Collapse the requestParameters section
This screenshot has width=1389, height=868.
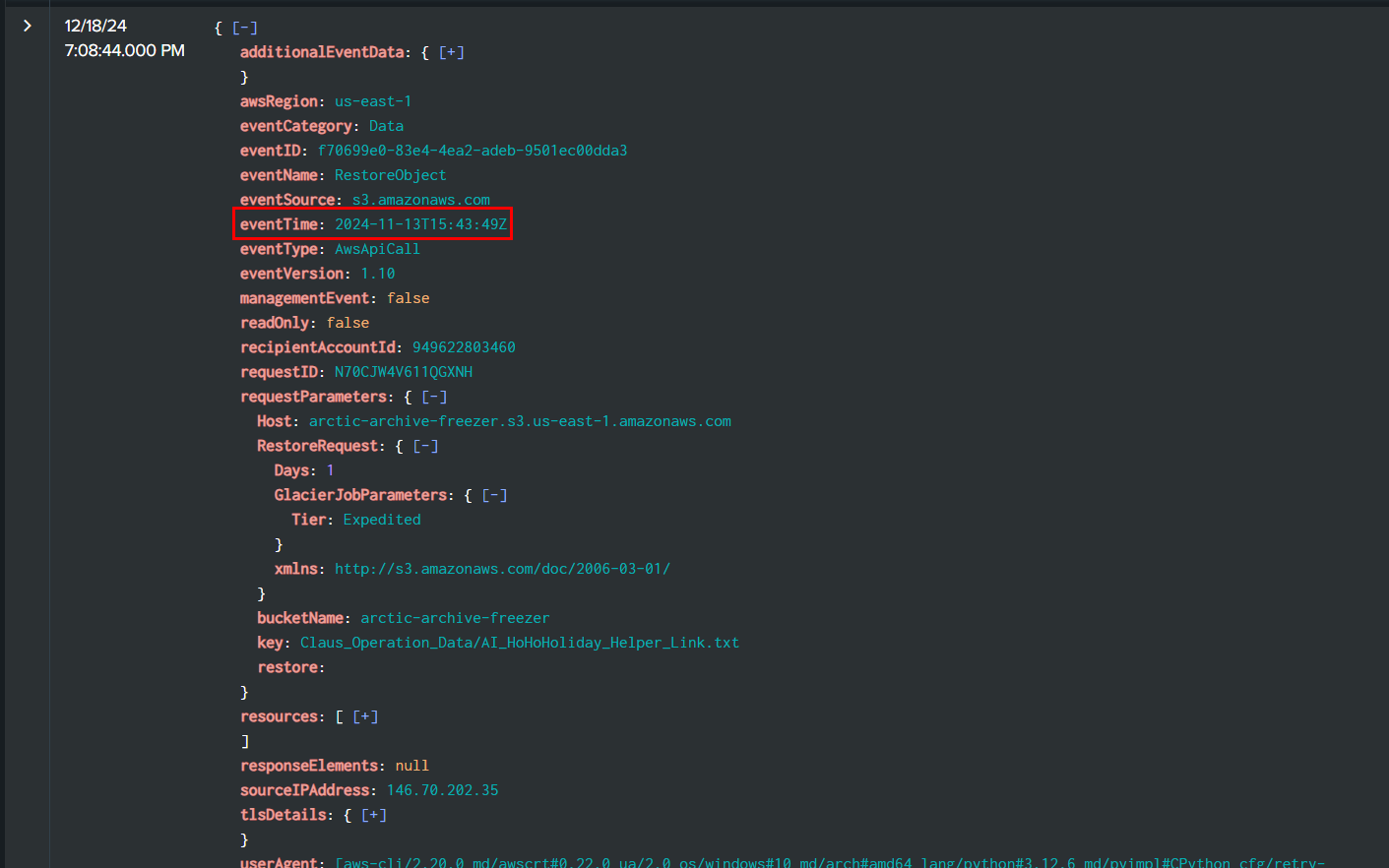click(434, 398)
